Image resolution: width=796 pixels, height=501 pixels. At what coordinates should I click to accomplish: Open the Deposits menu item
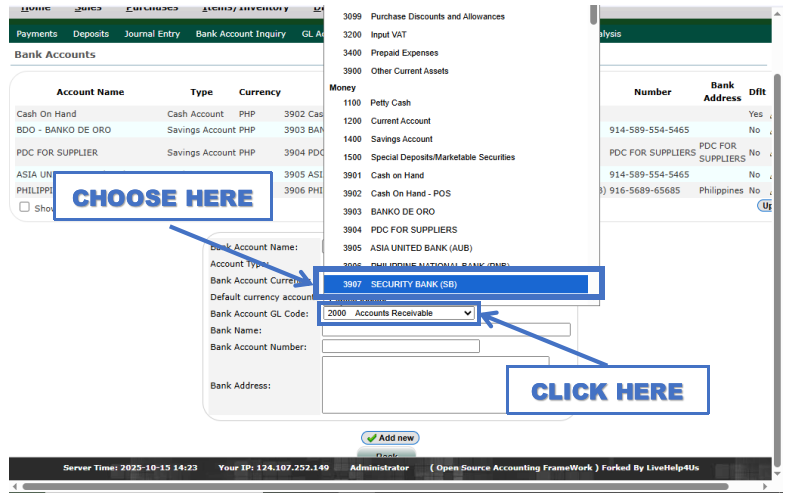(x=91, y=34)
